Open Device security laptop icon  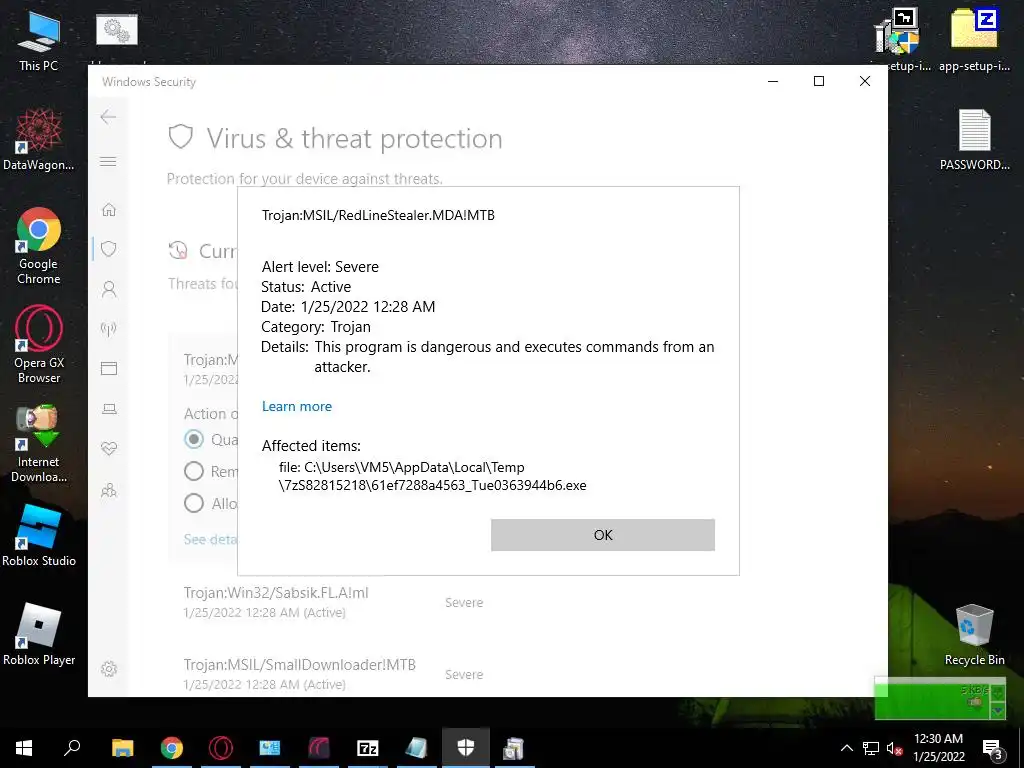coord(108,409)
